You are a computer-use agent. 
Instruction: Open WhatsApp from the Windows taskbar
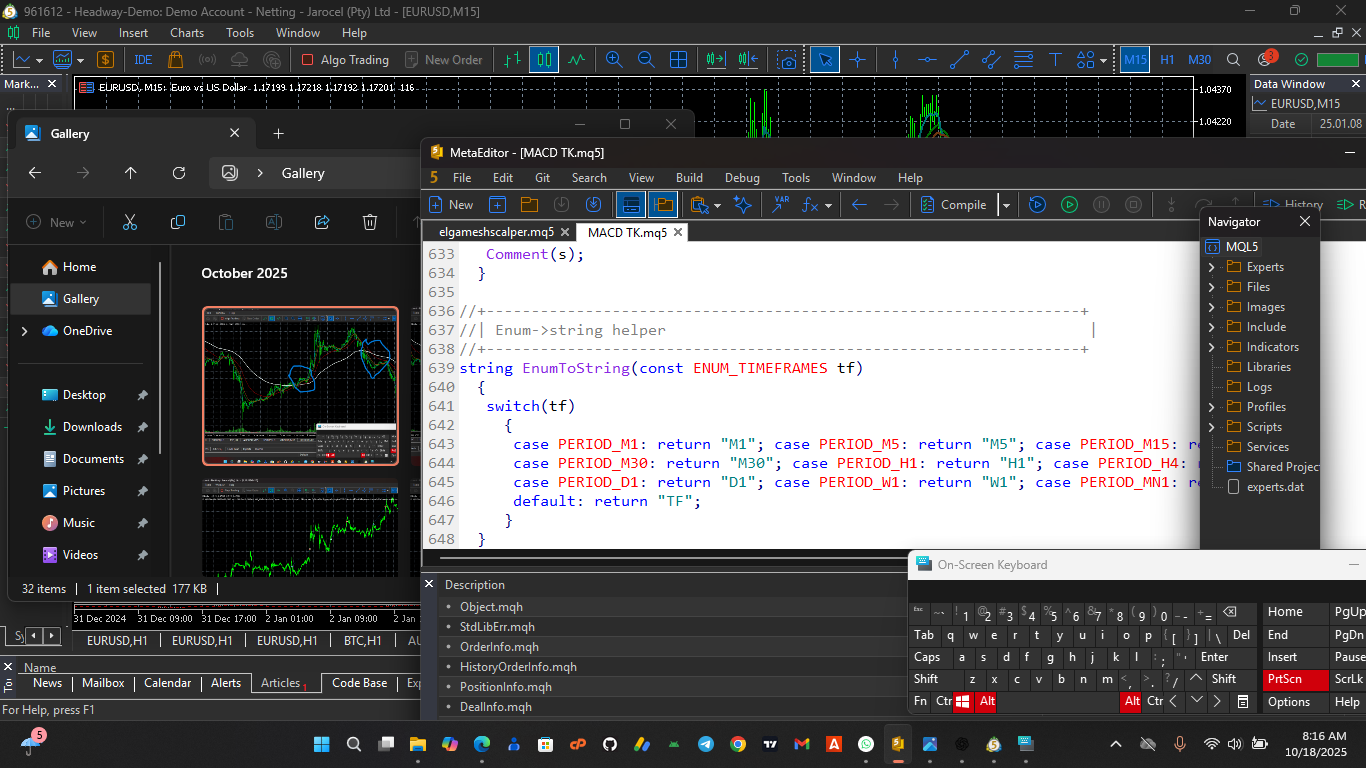(866, 744)
